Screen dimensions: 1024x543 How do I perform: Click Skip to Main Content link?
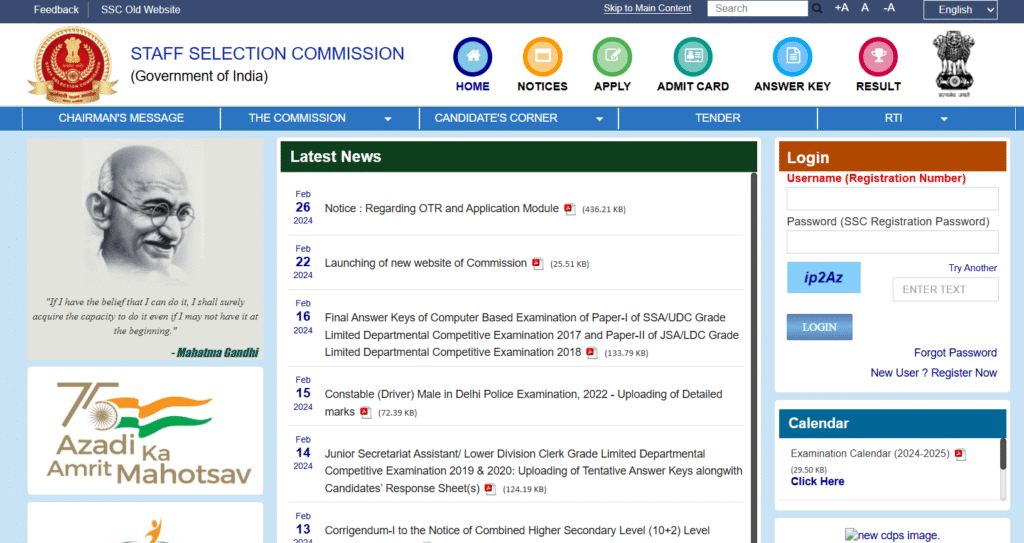click(647, 8)
